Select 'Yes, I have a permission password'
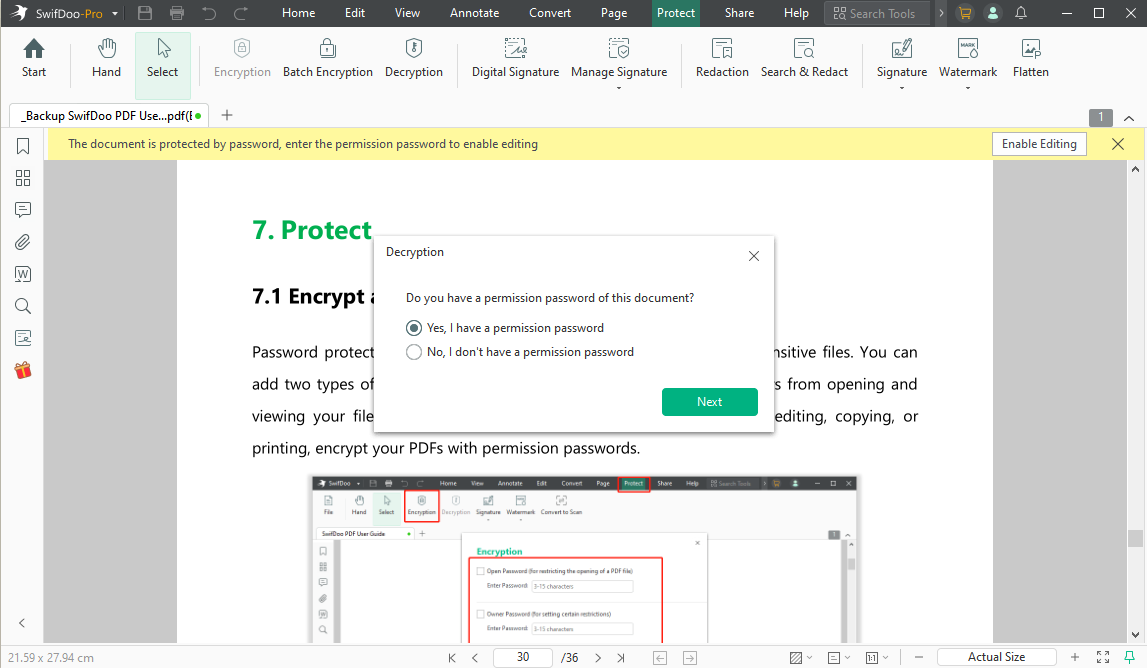Viewport: 1147px width, 668px height. [414, 328]
